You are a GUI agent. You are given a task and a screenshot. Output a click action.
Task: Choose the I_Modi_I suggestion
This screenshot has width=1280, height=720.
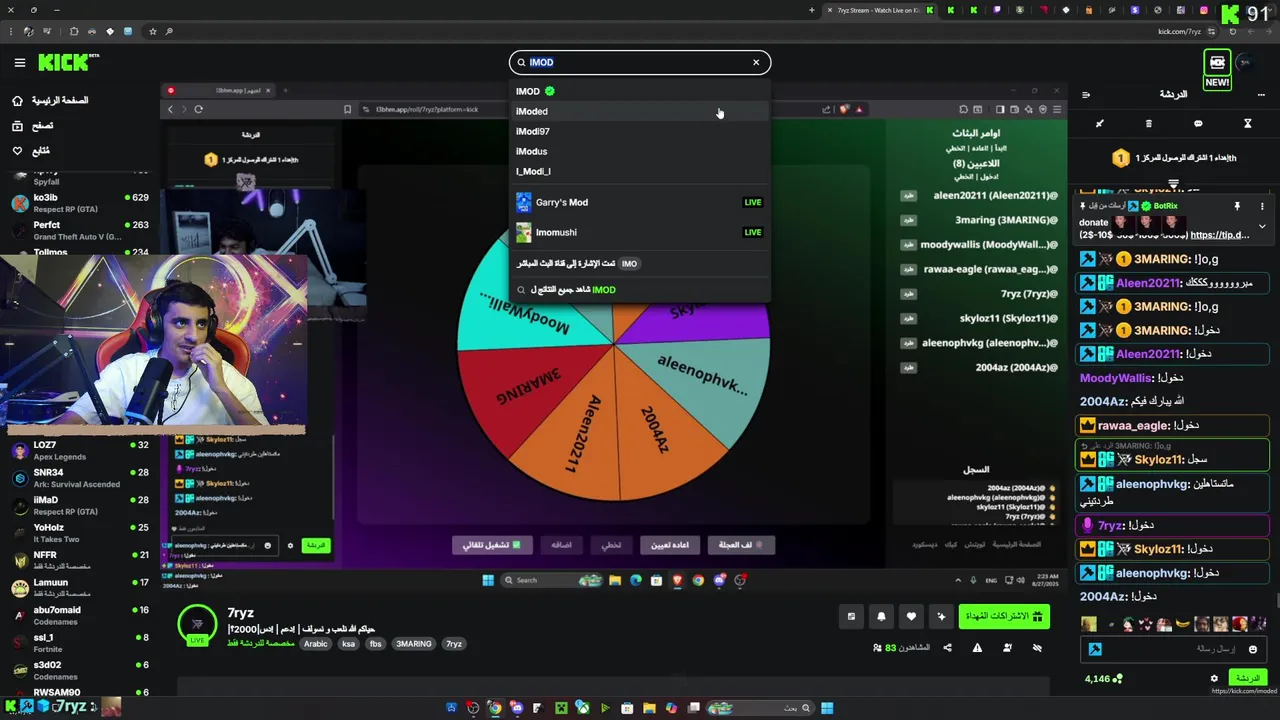[639, 171]
